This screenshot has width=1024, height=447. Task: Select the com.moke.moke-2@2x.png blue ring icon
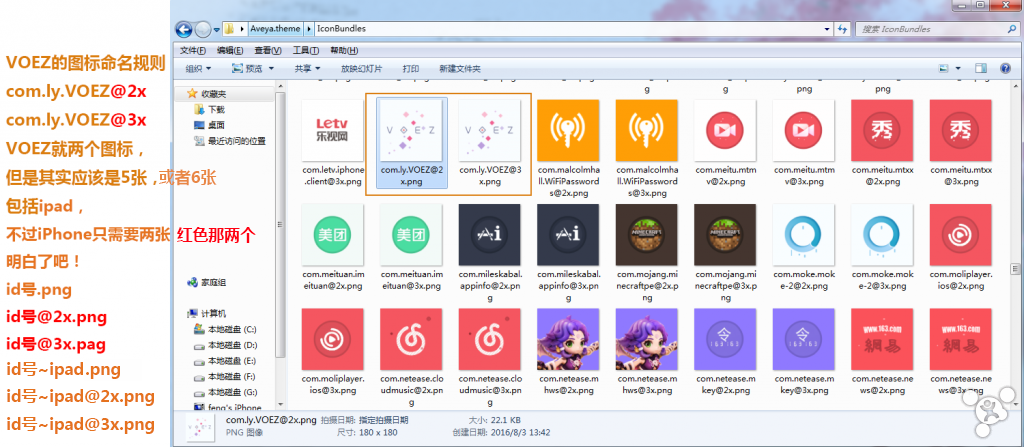803,235
